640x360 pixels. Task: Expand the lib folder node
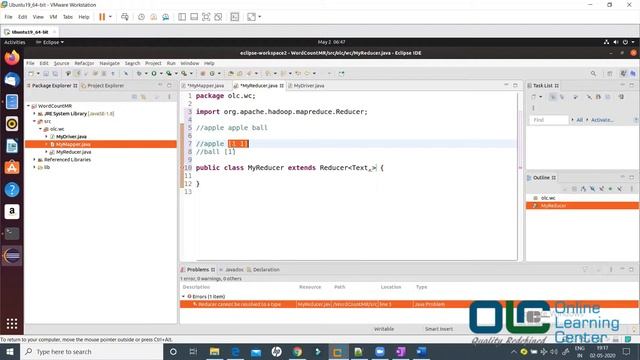pos(35,167)
